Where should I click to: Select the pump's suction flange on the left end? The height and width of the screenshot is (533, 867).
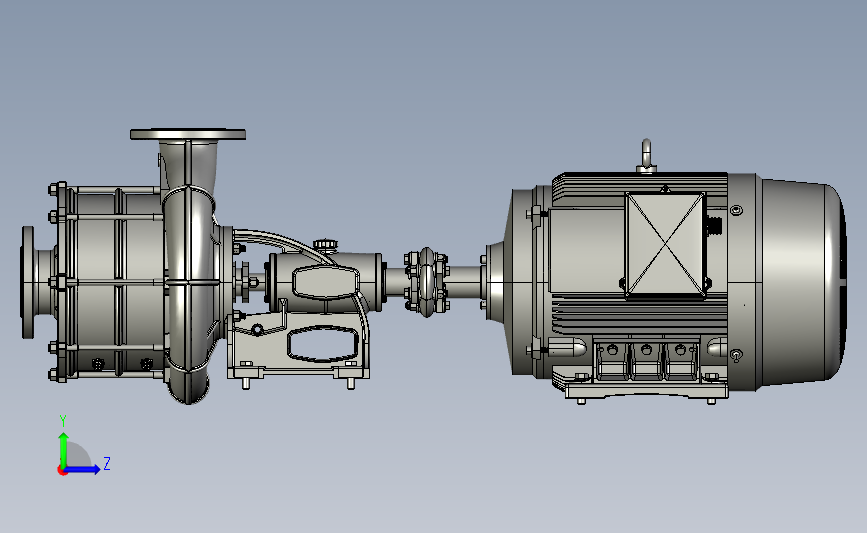pyautogui.click(x=28, y=282)
